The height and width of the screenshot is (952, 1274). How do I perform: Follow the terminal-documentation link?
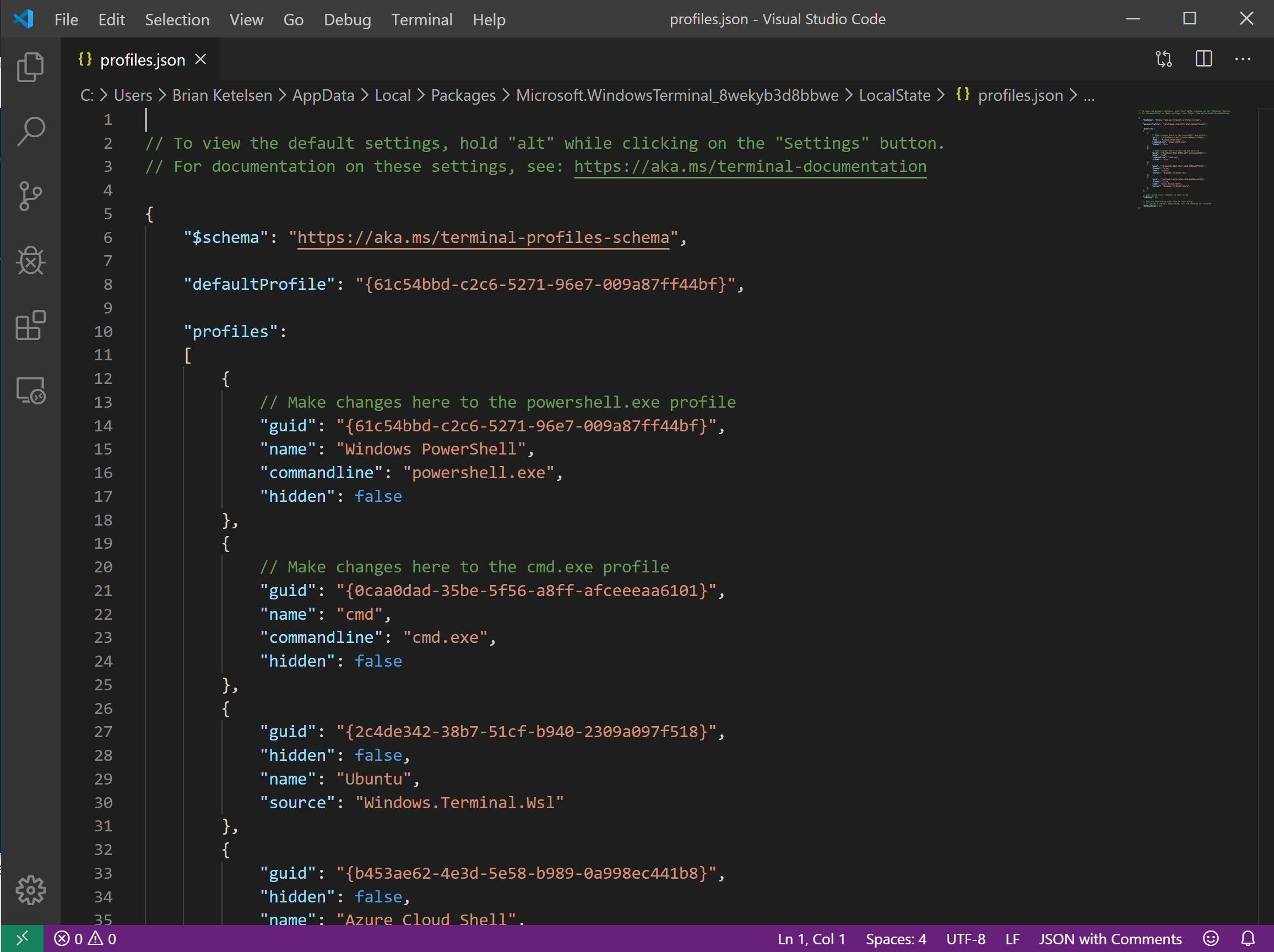[x=750, y=166]
